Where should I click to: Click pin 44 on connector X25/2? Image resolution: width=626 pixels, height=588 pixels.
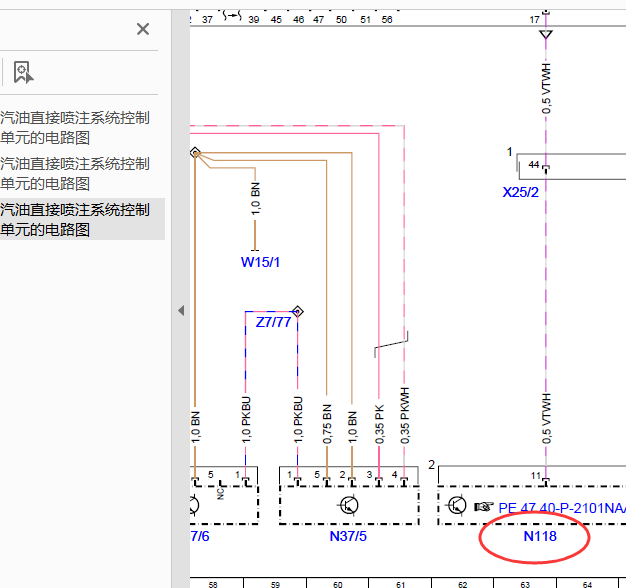click(x=534, y=164)
